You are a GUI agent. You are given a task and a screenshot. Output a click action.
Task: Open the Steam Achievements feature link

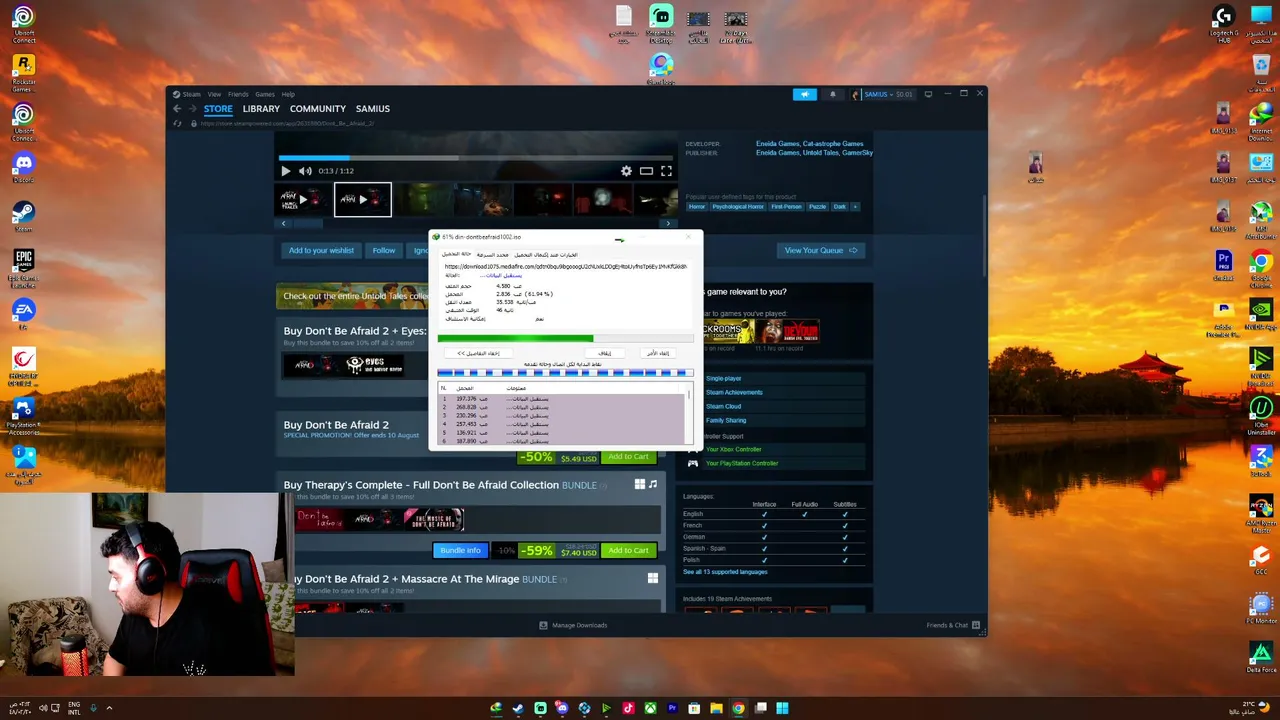pyautogui.click(x=734, y=393)
